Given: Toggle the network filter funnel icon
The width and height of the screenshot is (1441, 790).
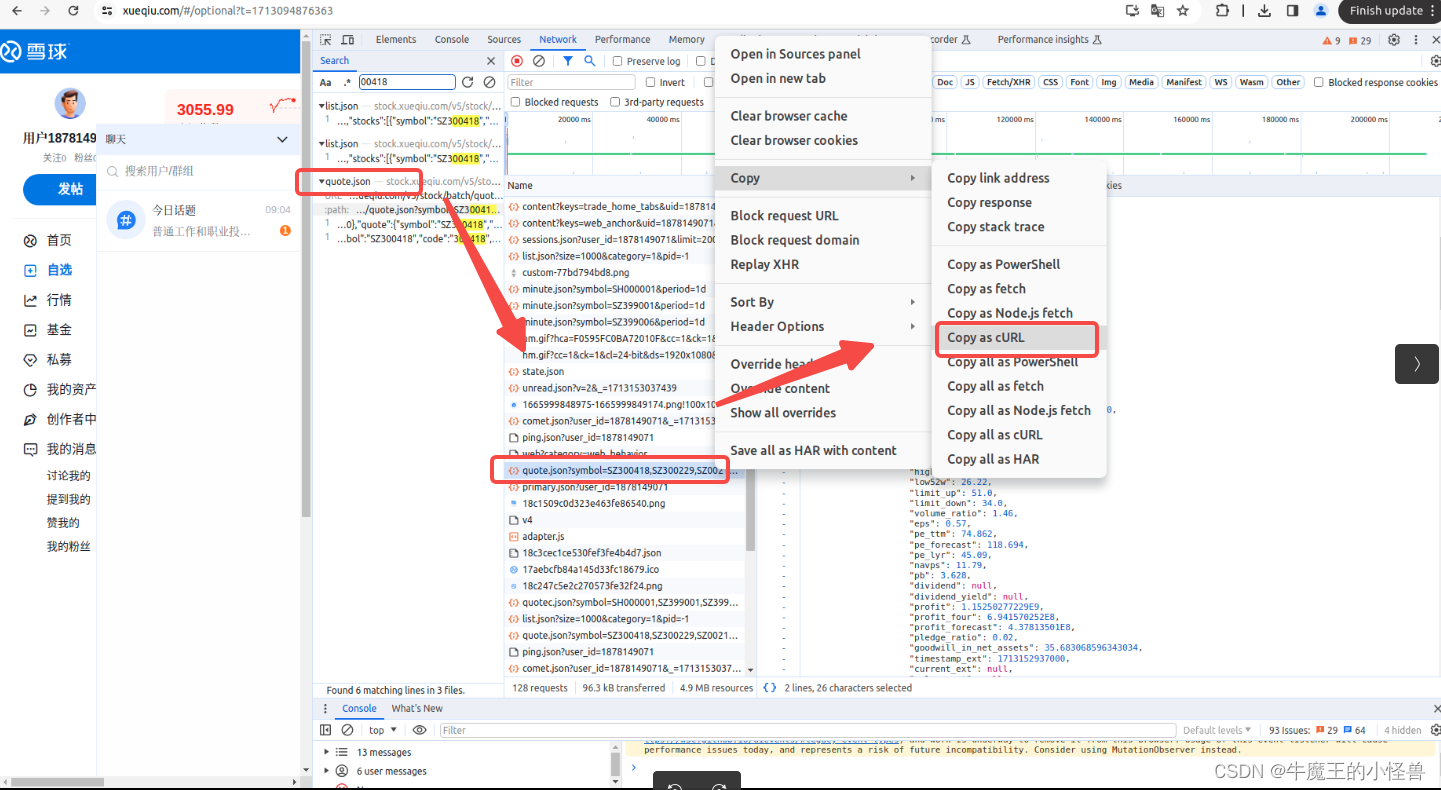Looking at the screenshot, I should click(x=568, y=61).
